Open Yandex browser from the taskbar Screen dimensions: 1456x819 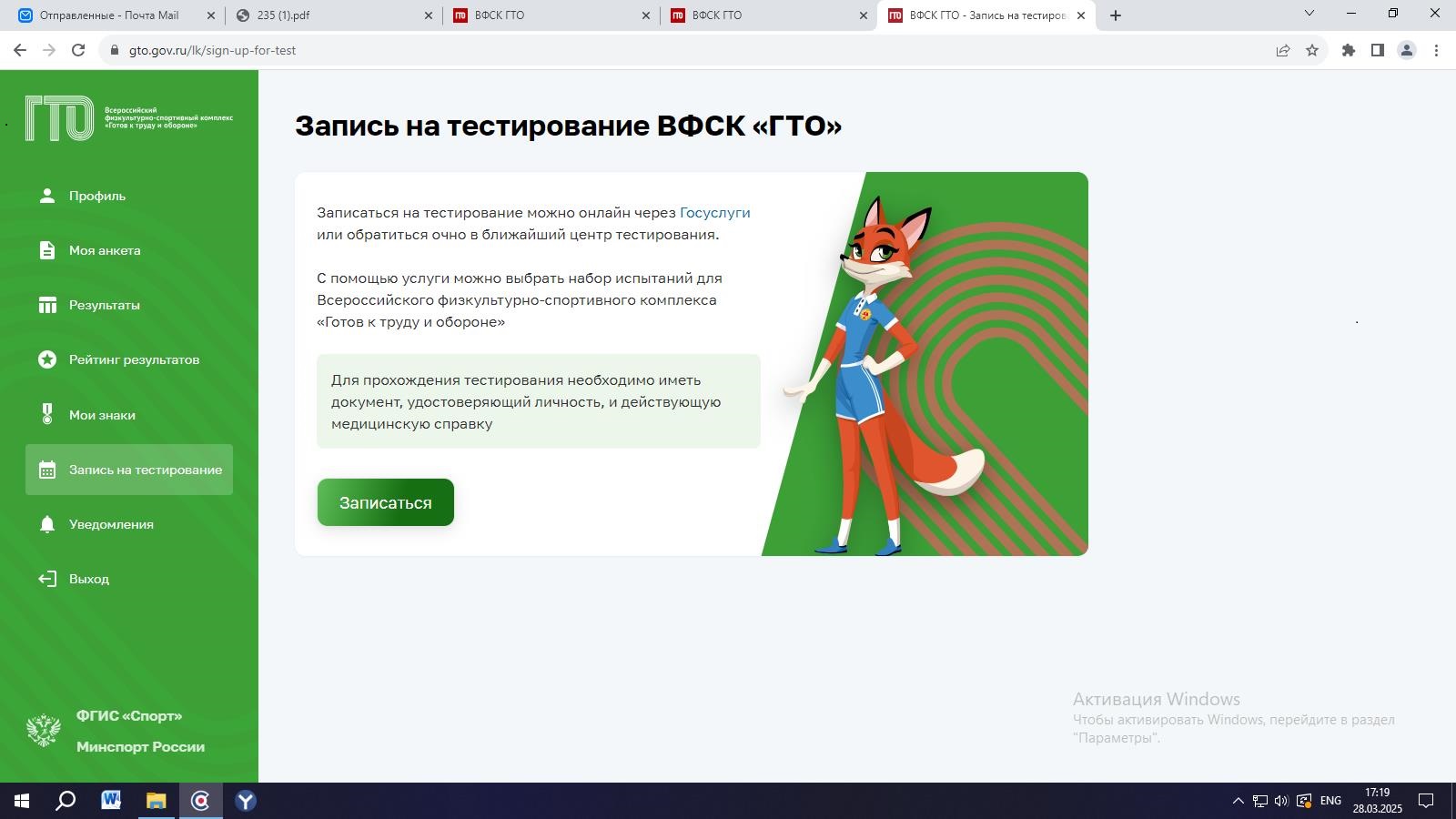tap(246, 801)
